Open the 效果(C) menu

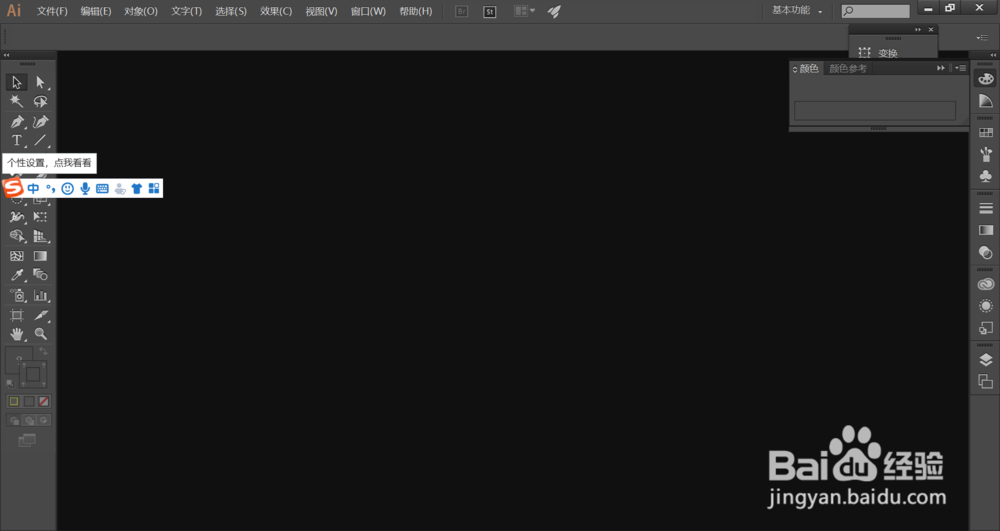[276, 11]
